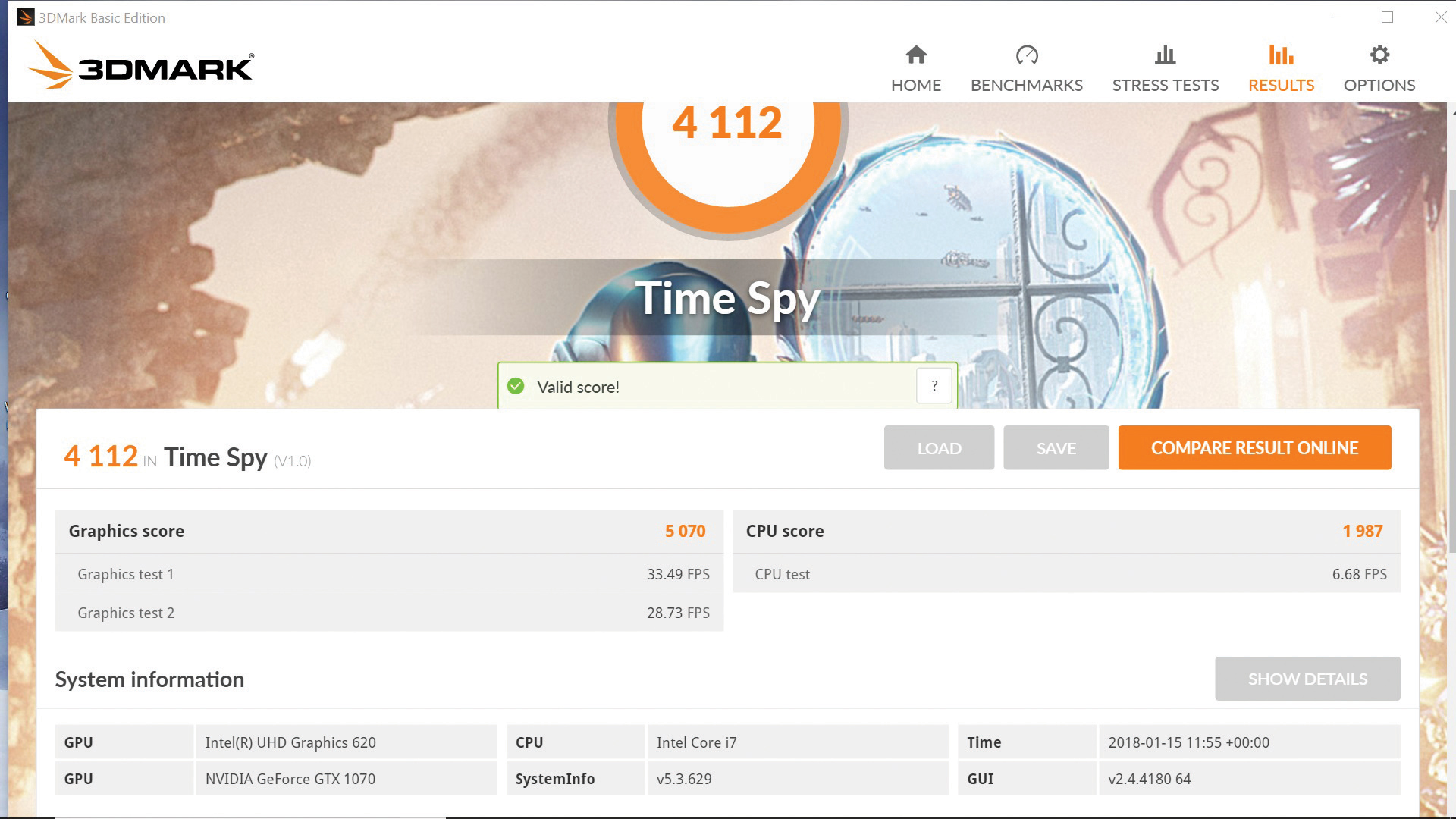The height and width of the screenshot is (819, 1456).
Task: Click the 28.73 FPS value
Action: (678, 613)
